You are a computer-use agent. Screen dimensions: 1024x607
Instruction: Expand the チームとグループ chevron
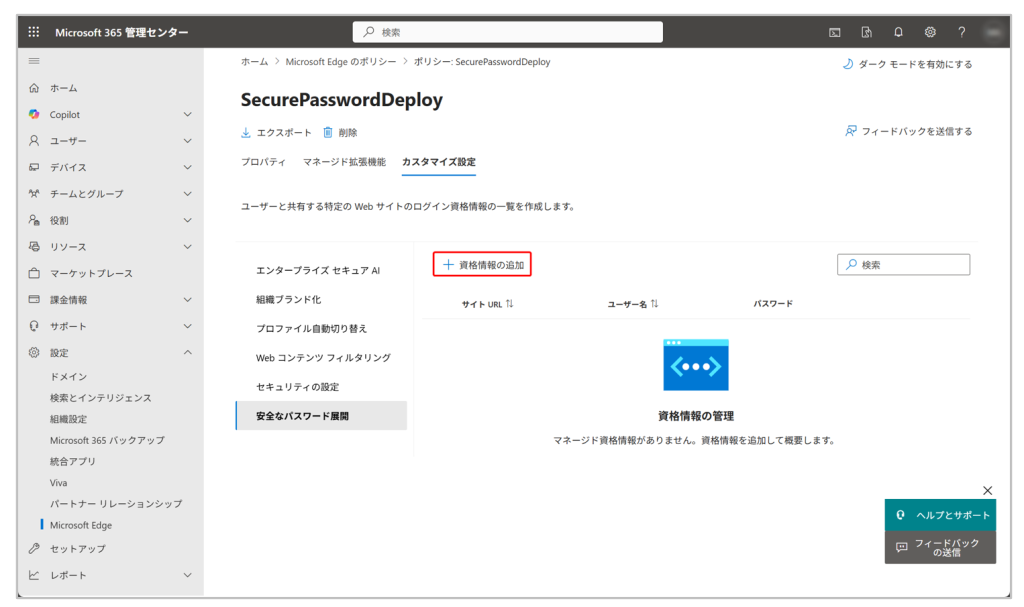click(187, 193)
